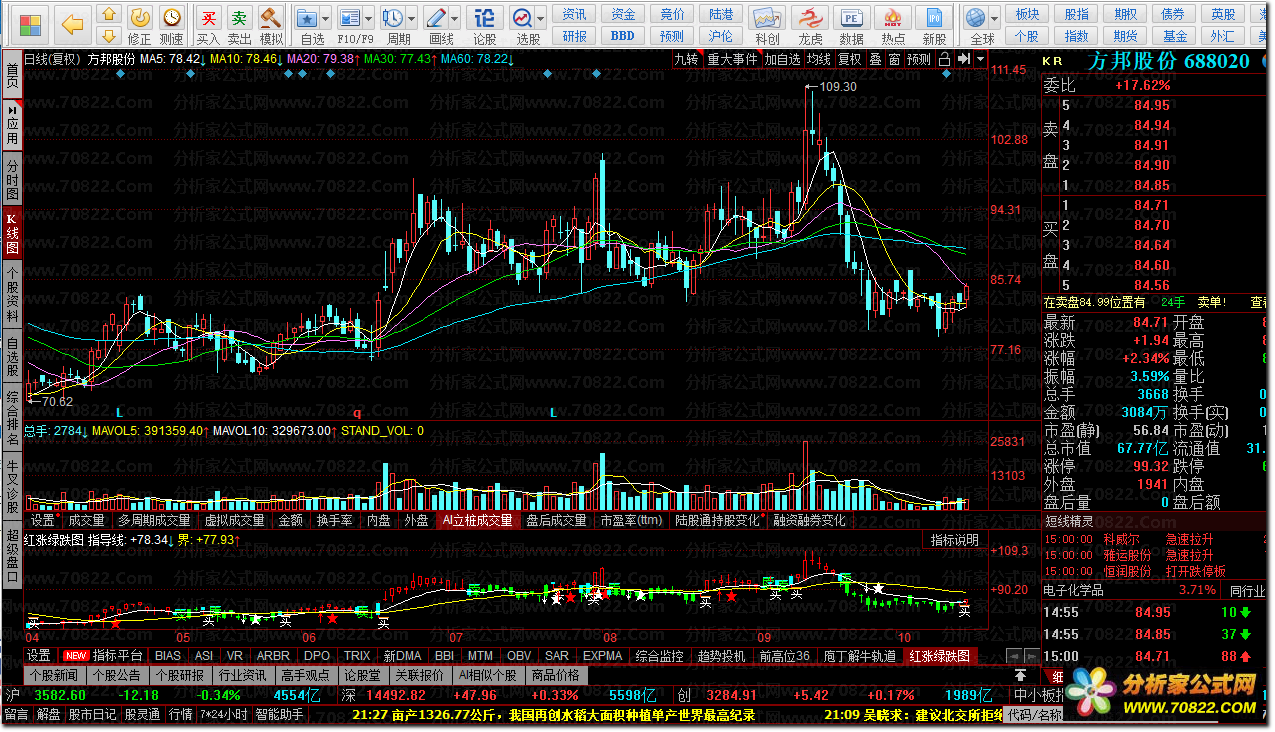Toggle the 叠 overlay chart option
The image size is (1275, 732).
pyautogui.click(x=875, y=59)
